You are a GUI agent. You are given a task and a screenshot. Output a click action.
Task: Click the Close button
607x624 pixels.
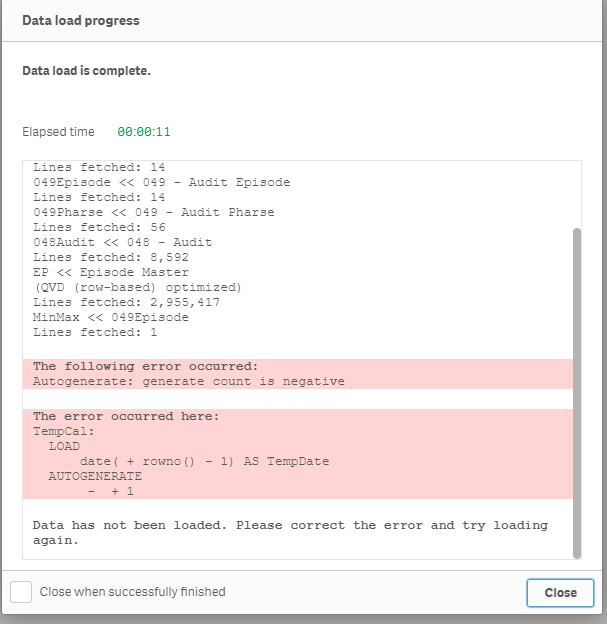click(560, 592)
